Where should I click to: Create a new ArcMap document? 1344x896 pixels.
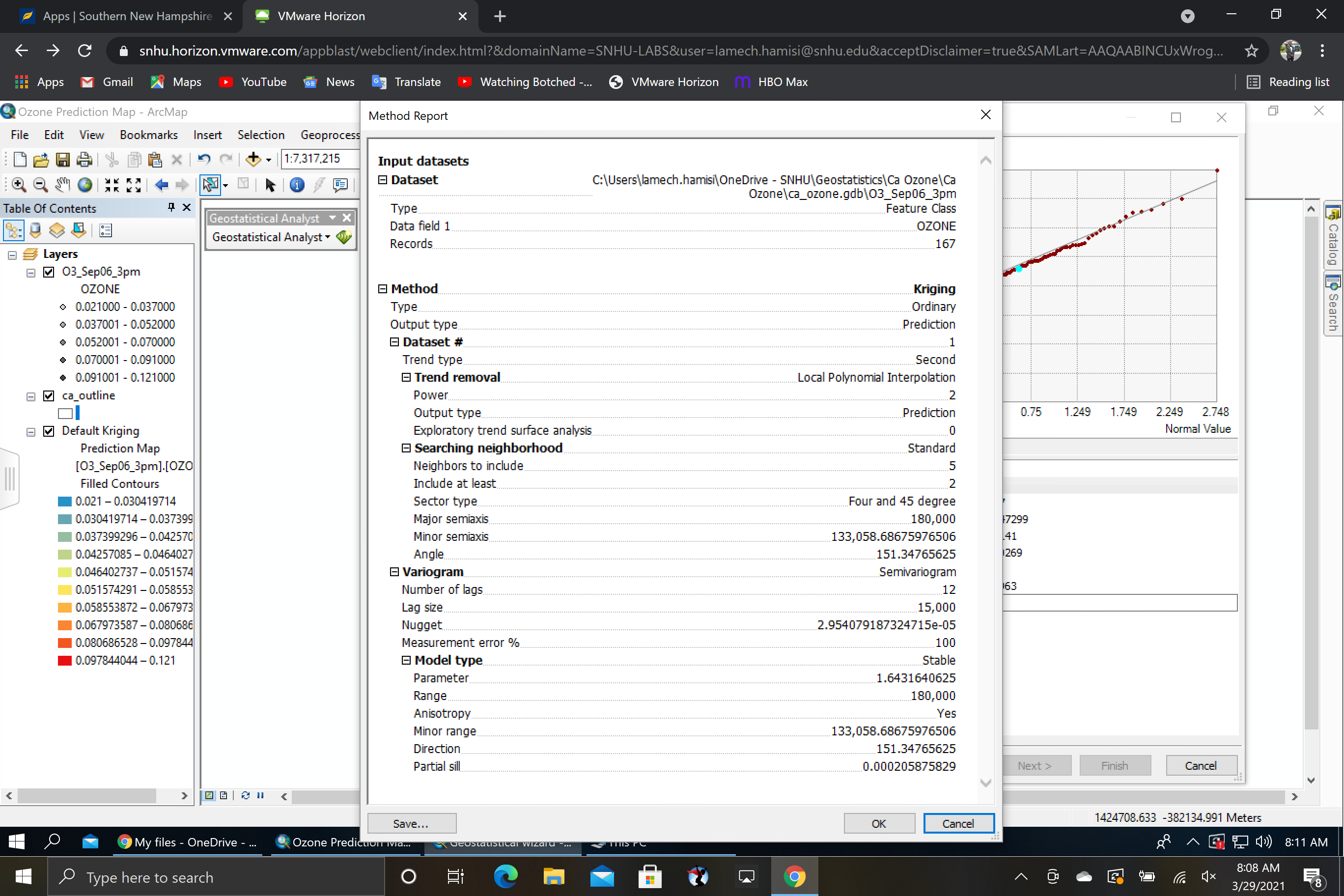coord(20,160)
